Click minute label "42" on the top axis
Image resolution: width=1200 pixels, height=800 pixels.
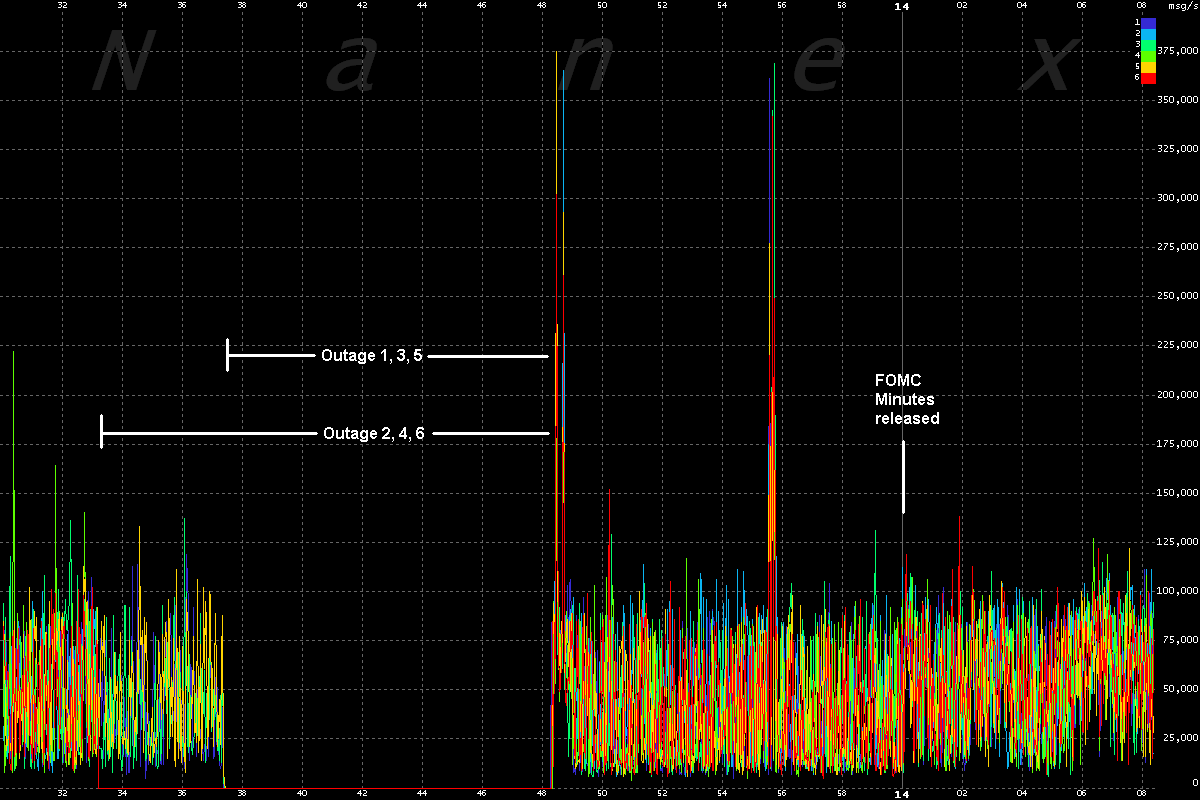point(362,6)
